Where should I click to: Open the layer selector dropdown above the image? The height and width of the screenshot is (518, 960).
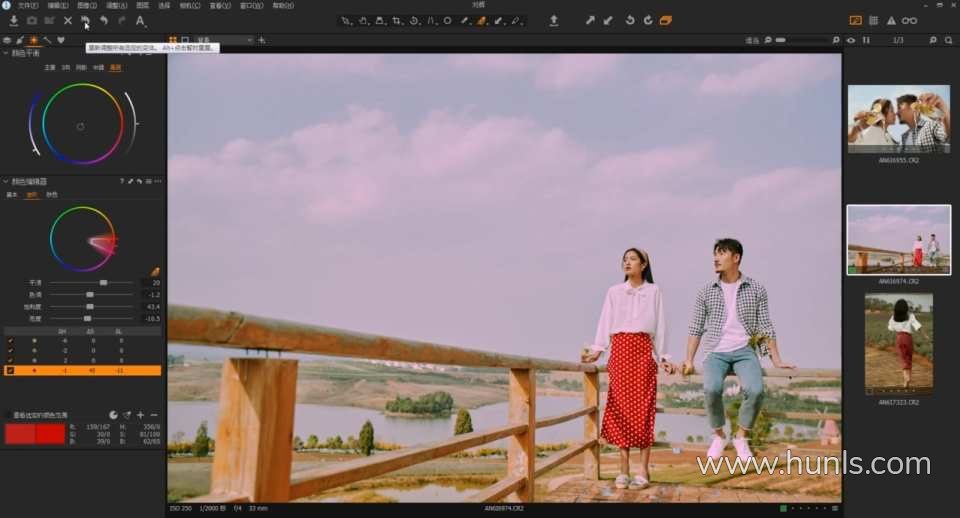(224, 40)
